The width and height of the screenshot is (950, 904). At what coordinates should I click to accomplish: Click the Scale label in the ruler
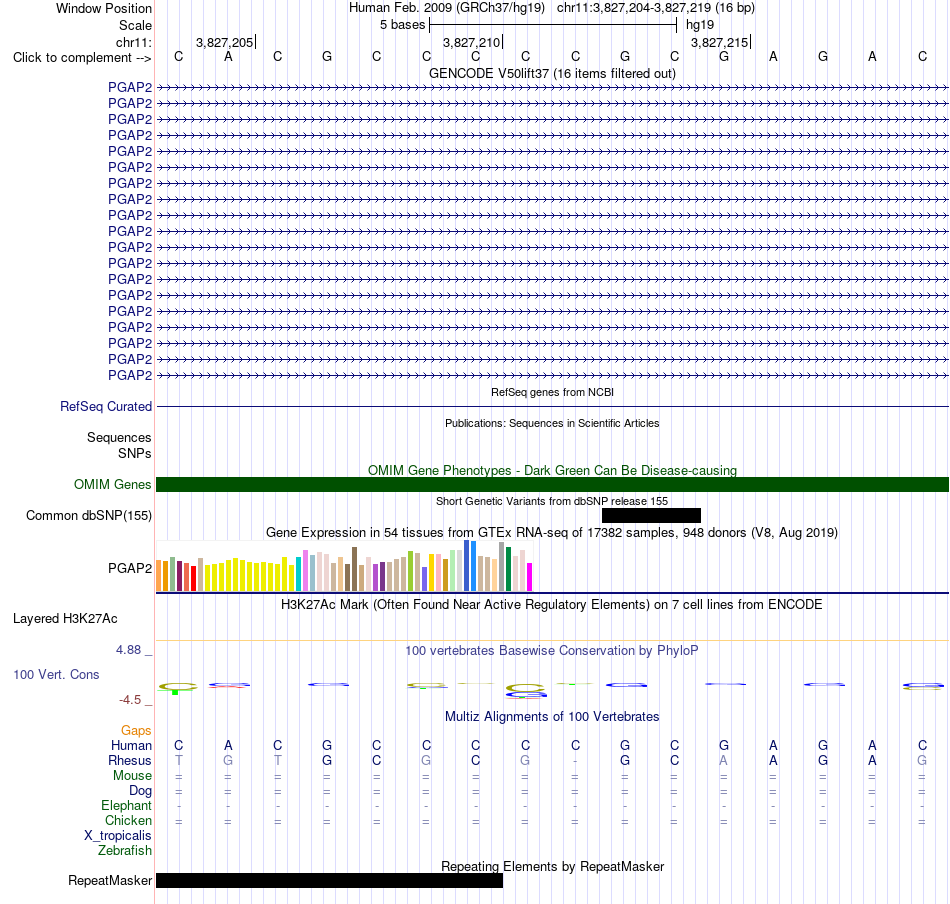pyautogui.click(x=135, y=25)
